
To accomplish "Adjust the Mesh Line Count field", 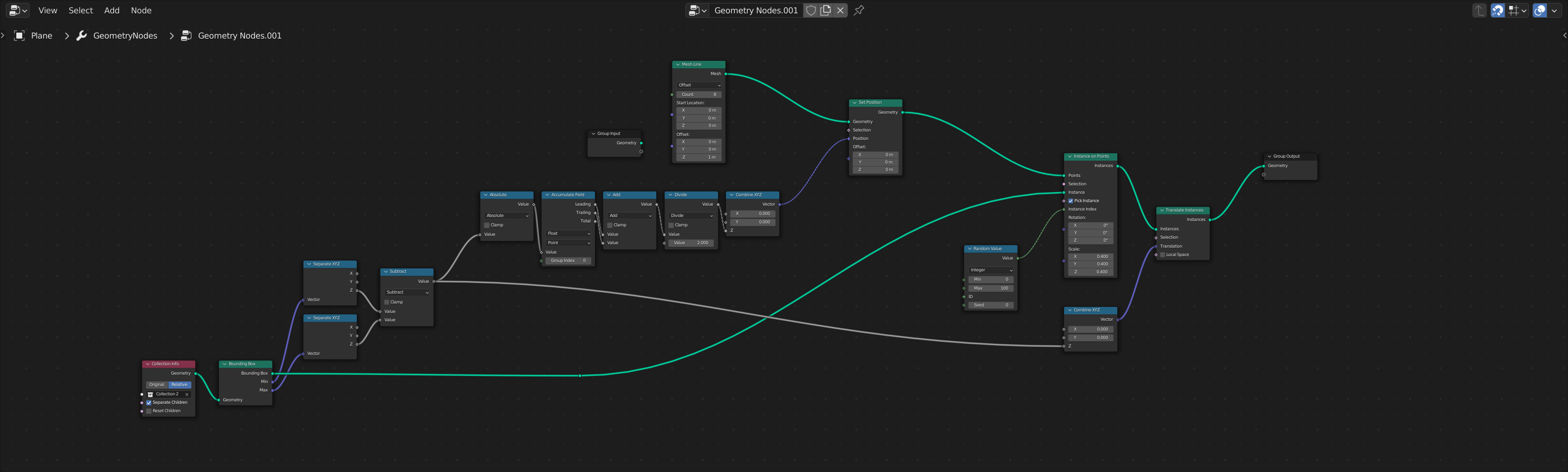I will point(699,94).
